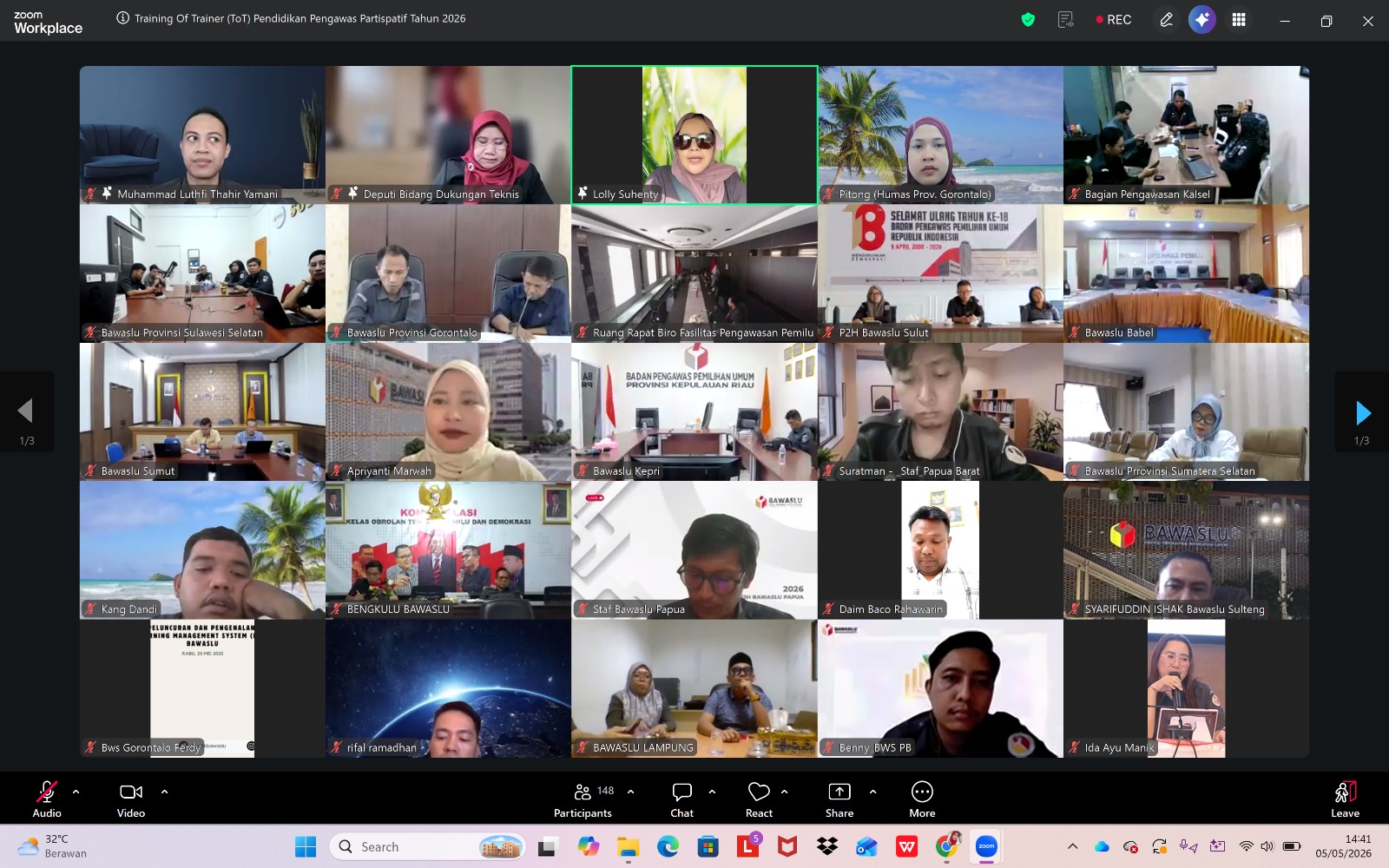
Task: Open File Explorer from the taskbar
Action: point(628,846)
